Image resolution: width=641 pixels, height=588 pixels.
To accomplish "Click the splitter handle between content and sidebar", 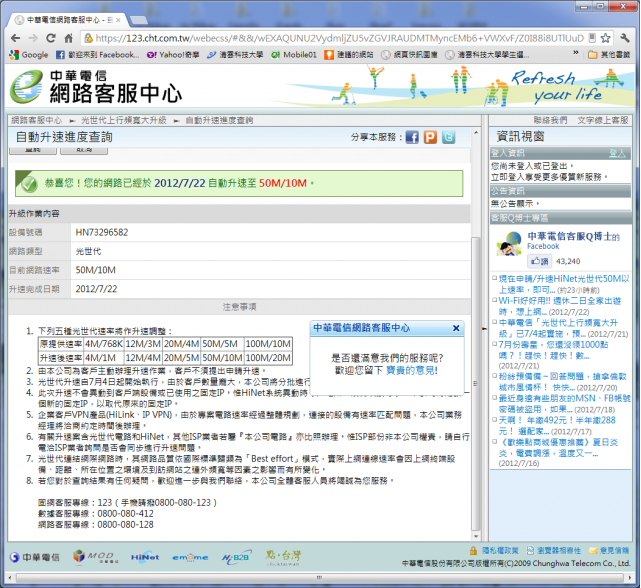I will [x=485, y=328].
